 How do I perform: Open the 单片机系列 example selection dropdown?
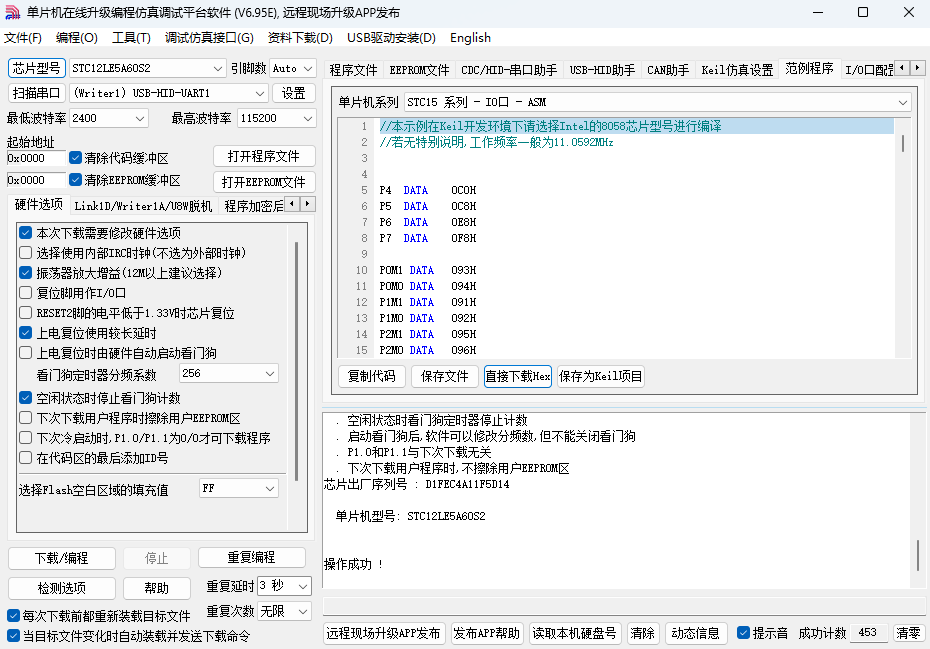pyautogui.click(x=903, y=102)
